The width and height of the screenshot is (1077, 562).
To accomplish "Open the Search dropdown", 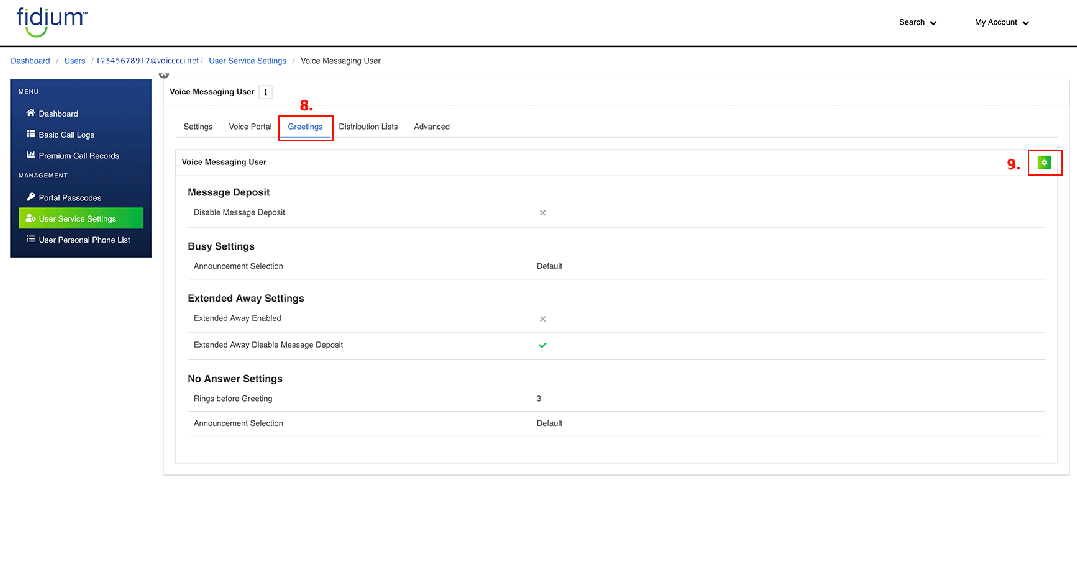I will point(917,22).
